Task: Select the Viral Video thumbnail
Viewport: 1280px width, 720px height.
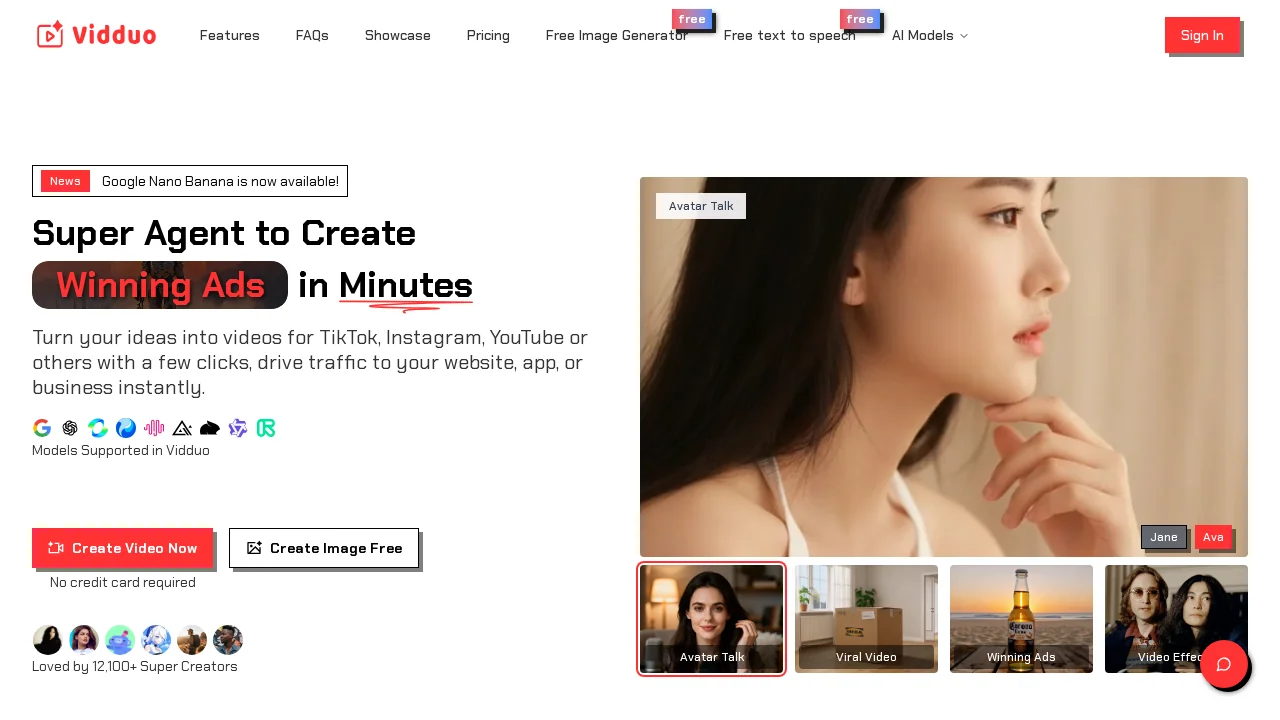Action: (866, 618)
